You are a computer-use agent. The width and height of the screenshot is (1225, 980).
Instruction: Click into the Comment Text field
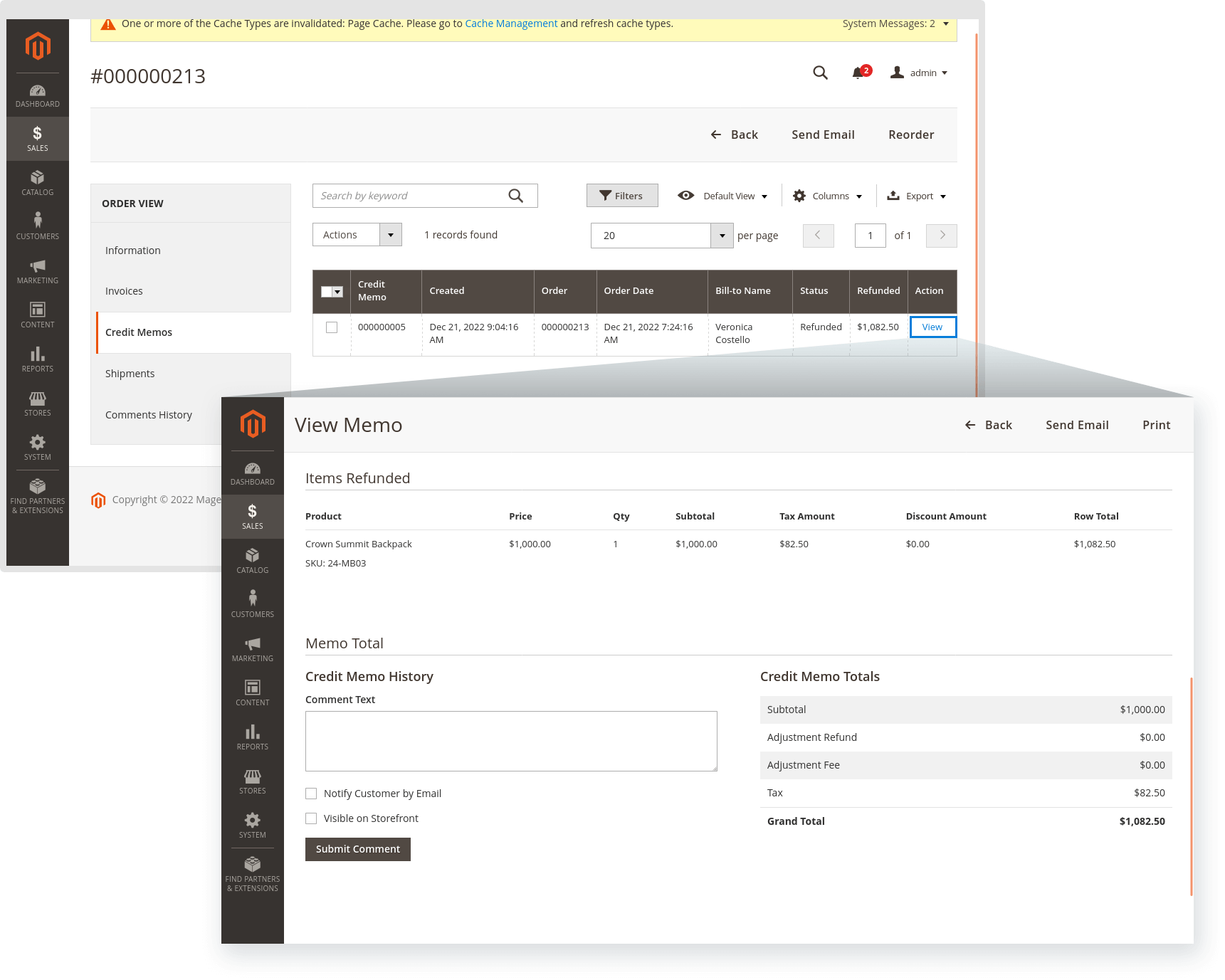click(511, 741)
